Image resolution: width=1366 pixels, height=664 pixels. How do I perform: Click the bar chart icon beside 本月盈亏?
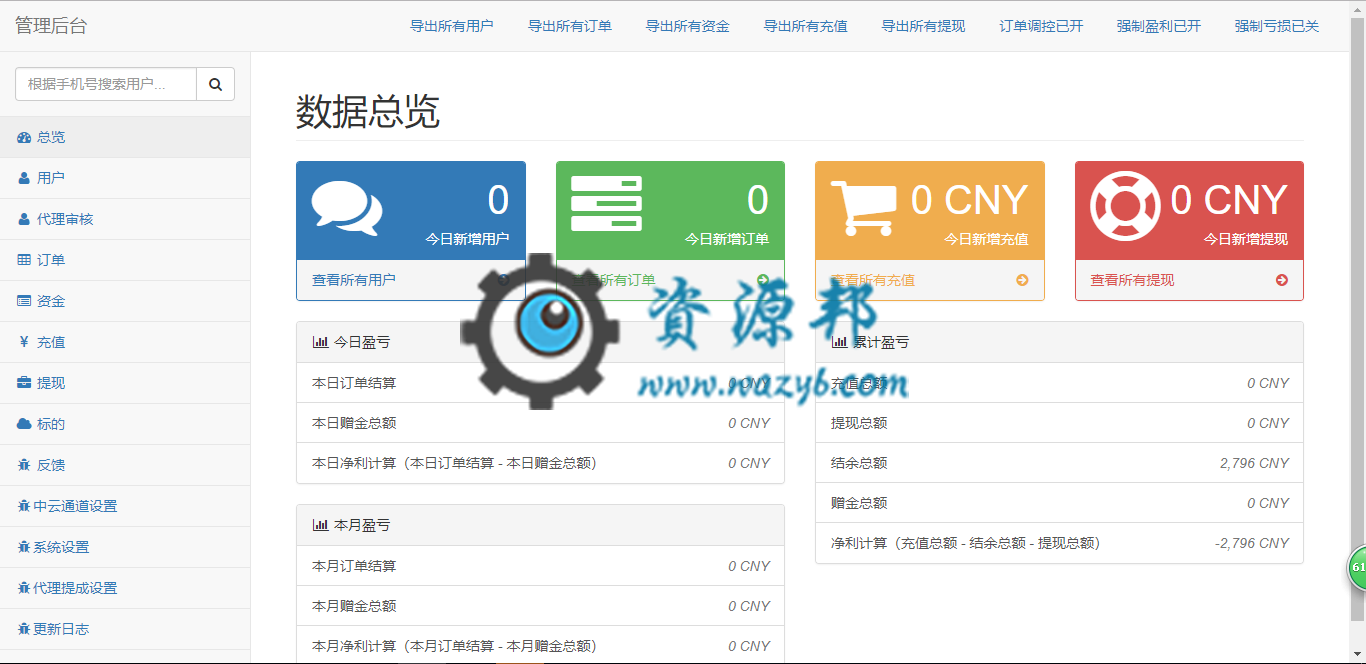(320, 525)
